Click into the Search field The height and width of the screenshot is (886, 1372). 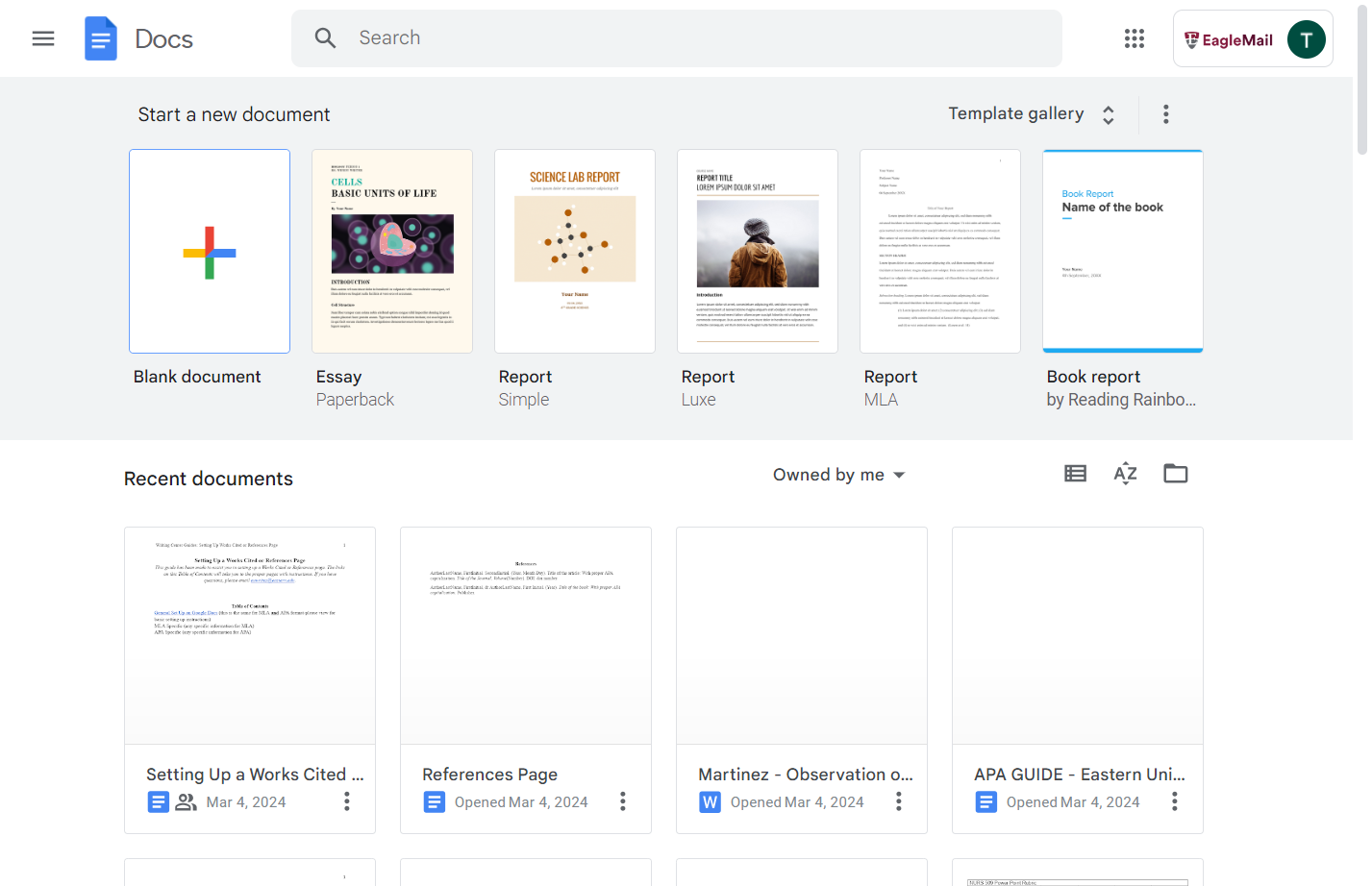pos(677,38)
